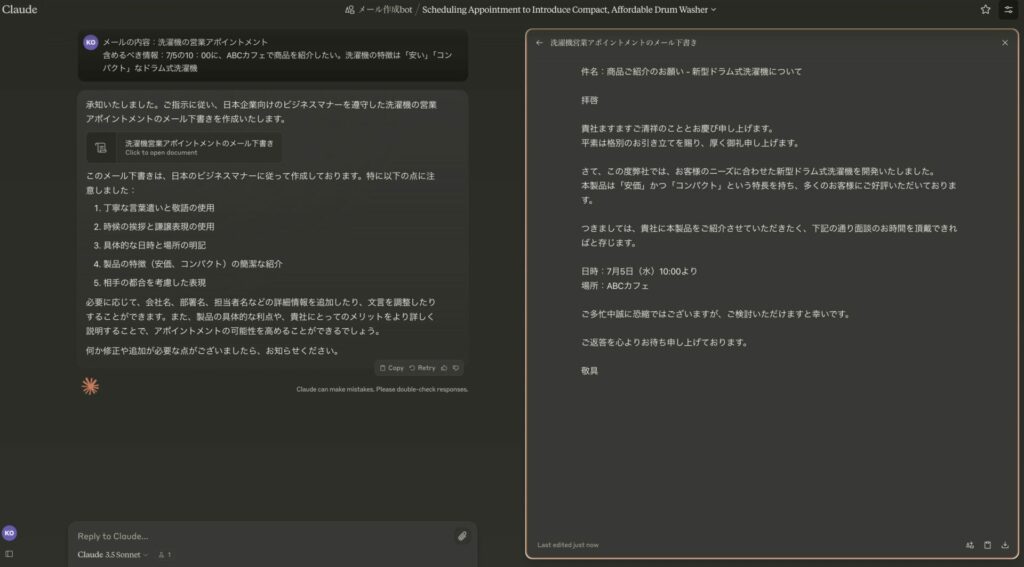1024x567 pixels.
Task: Click the Claude can make mistakes disclaimer
Action: 382,389
